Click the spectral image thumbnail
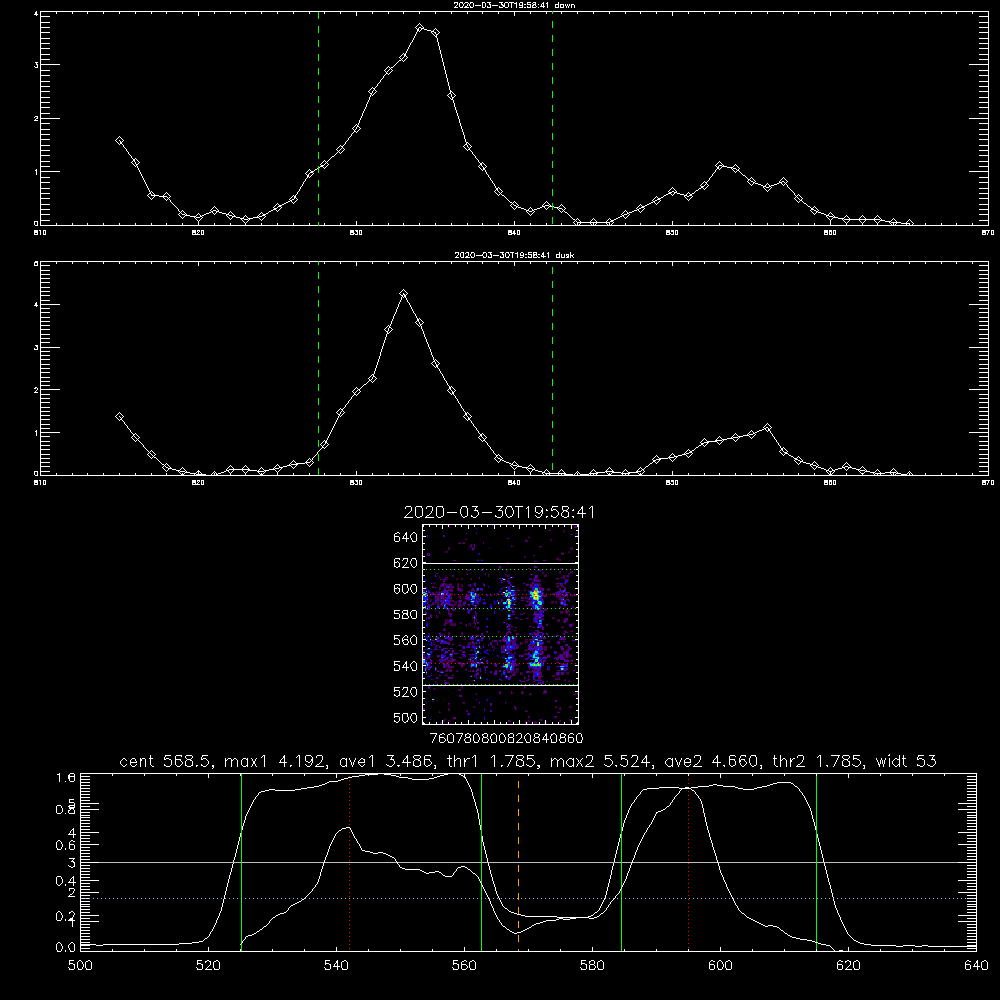1000x1000 pixels. (x=500, y=624)
